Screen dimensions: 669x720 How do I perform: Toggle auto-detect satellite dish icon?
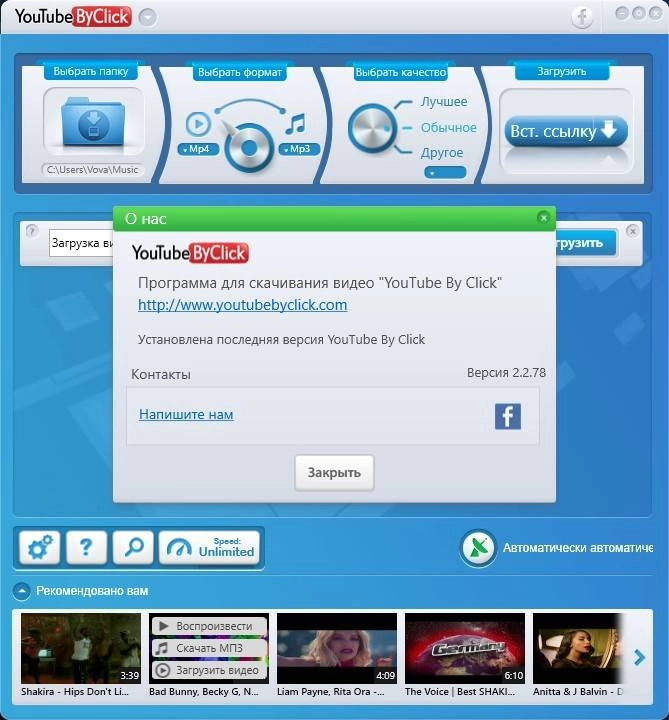coord(478,548)
